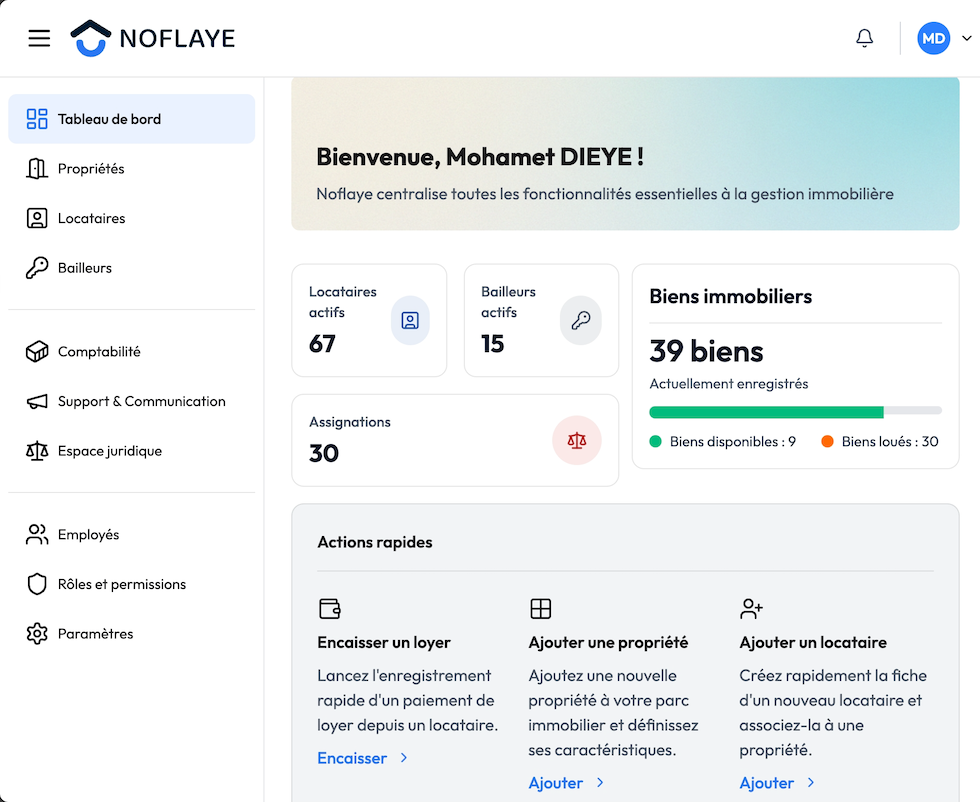Click the "39 biens" count
The width and height of the screenshot is (980, 802).
[x=706, y=351]
